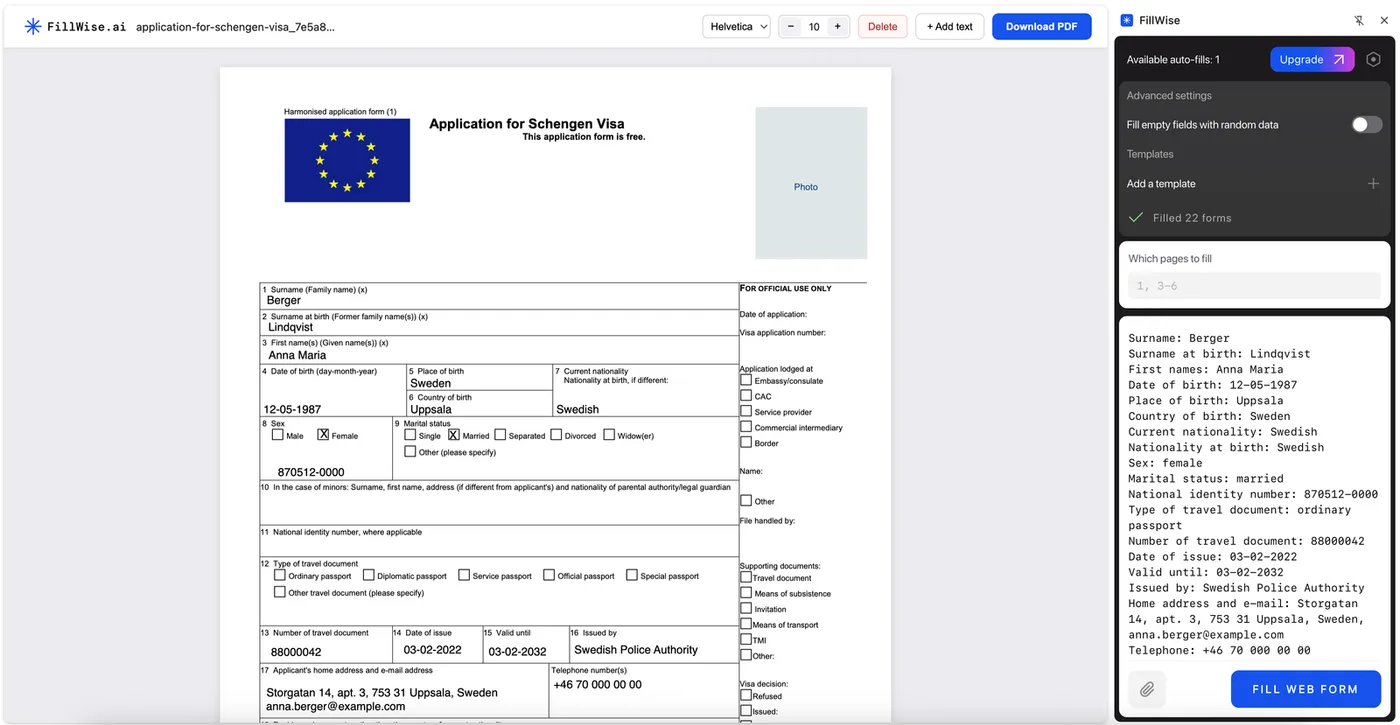
Task: Click the pin icon in the FillWise panel
Action: (1358, 20)
